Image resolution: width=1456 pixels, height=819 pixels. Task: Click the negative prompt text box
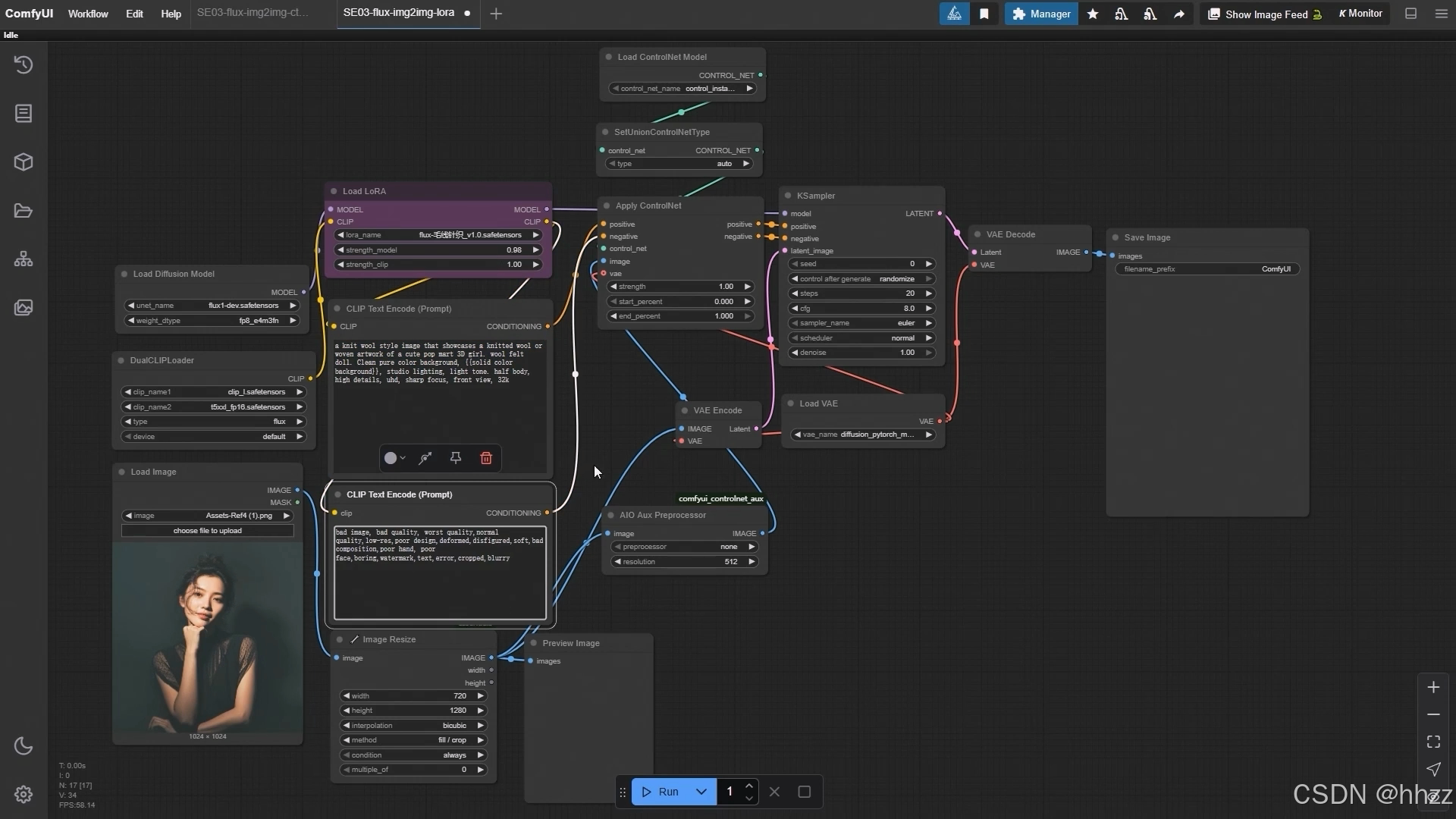coord(440,574)
